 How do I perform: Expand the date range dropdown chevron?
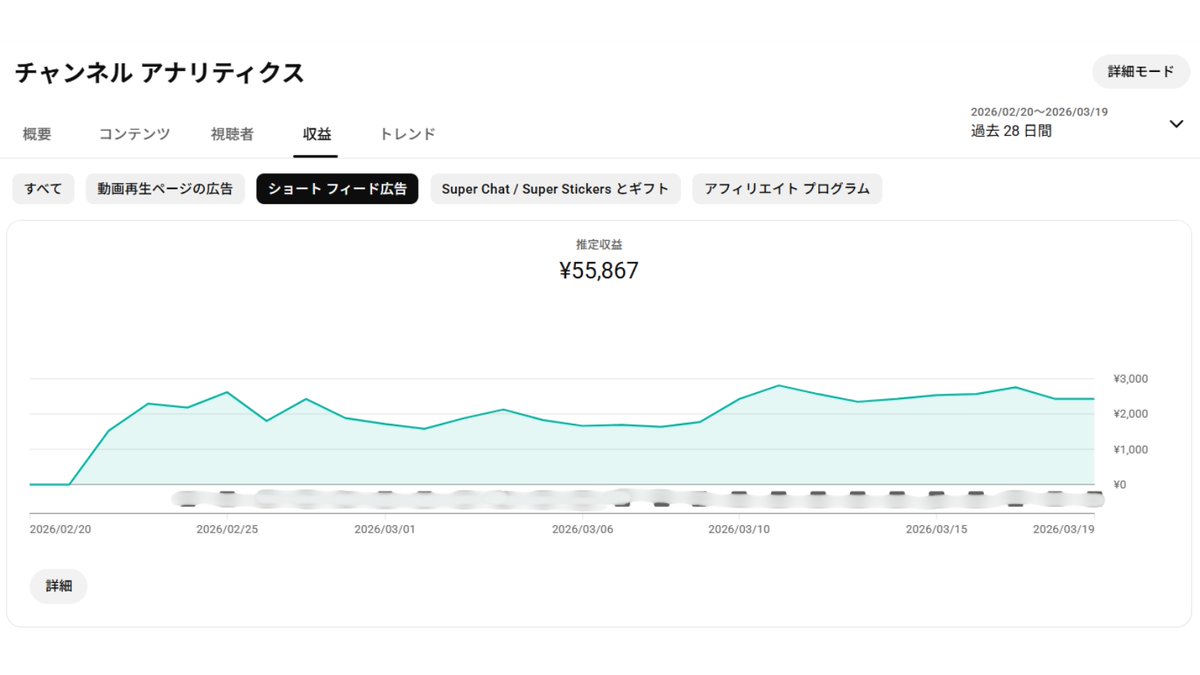tap(1176, 123)
